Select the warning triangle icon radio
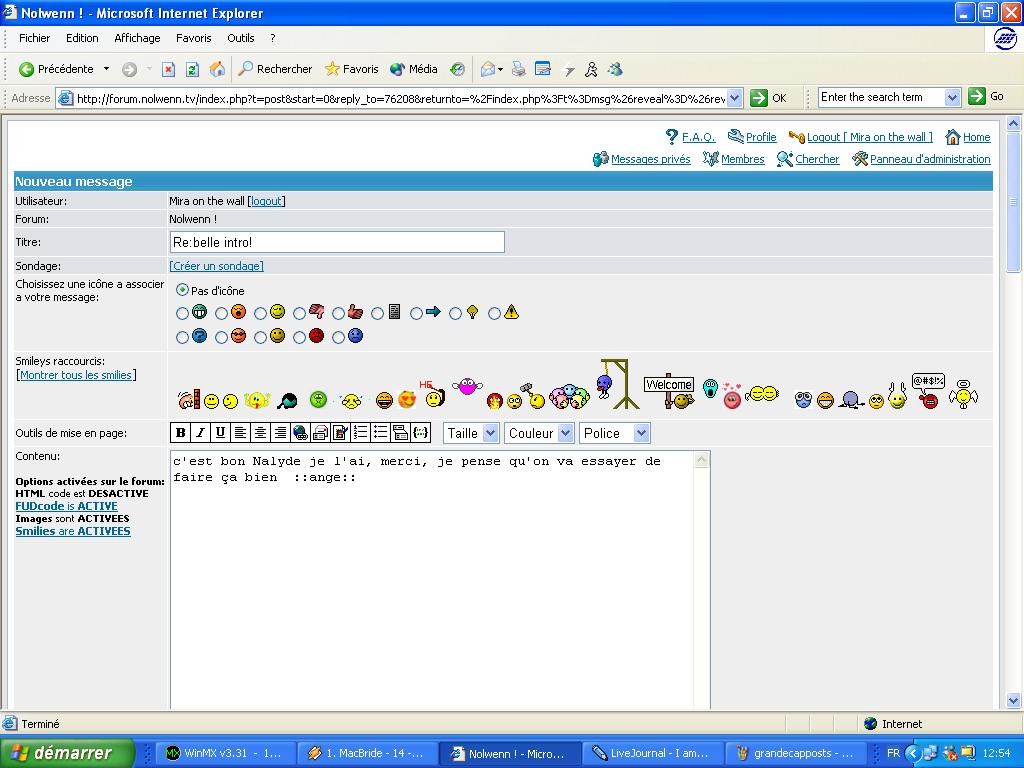 (494, 313)
